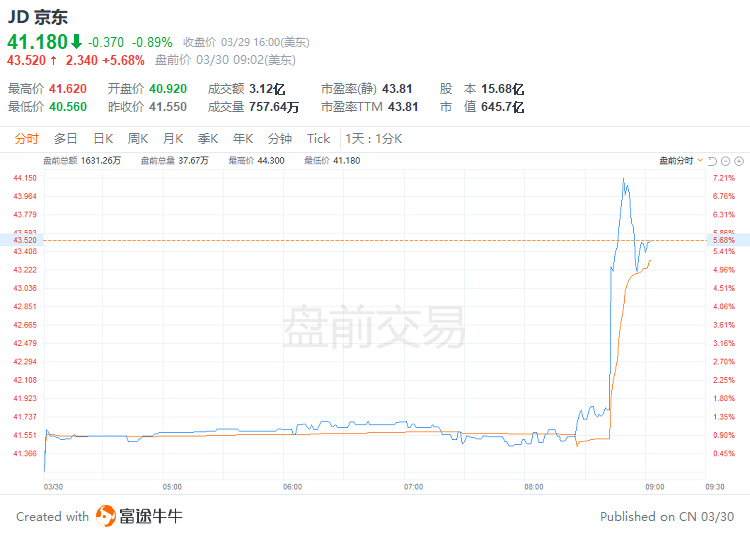Reset chart view with undo arrow icon
The height and width of the screenshot is (537, 750).
click(712, 161)
